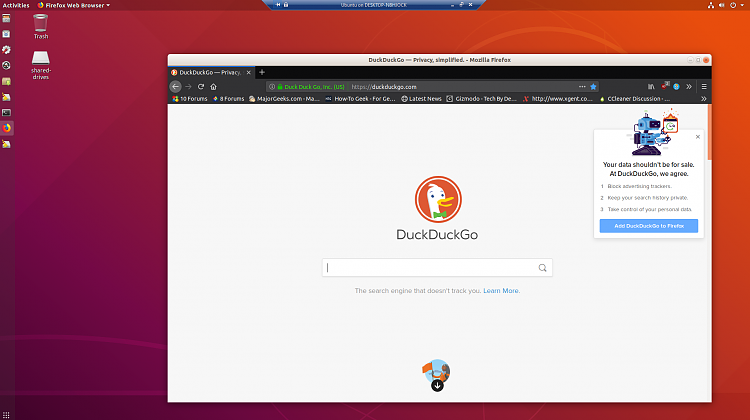Open the How-To Geek bookmark
Image resolution: width=750 pixels, height=420 pixels.
click(360, 99)
